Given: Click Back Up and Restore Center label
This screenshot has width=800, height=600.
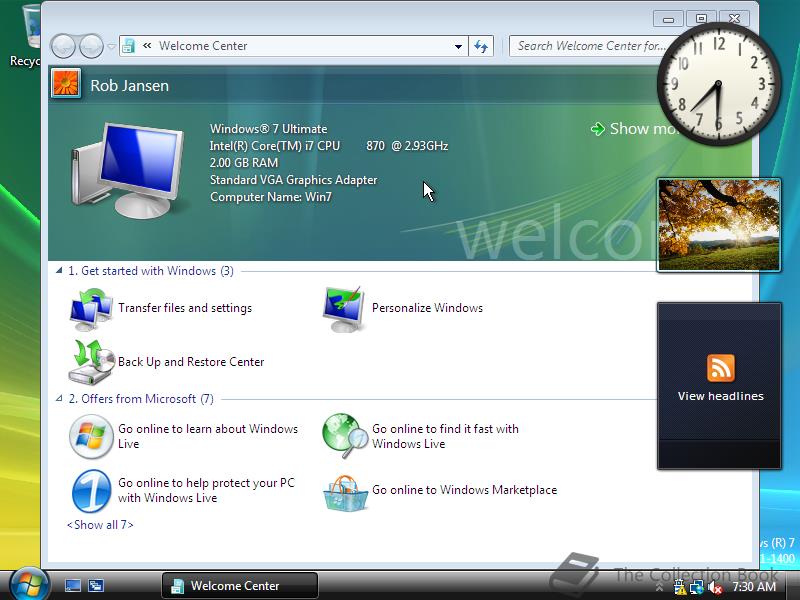Looking at the screenshot, I should click(x=191, y=362).
